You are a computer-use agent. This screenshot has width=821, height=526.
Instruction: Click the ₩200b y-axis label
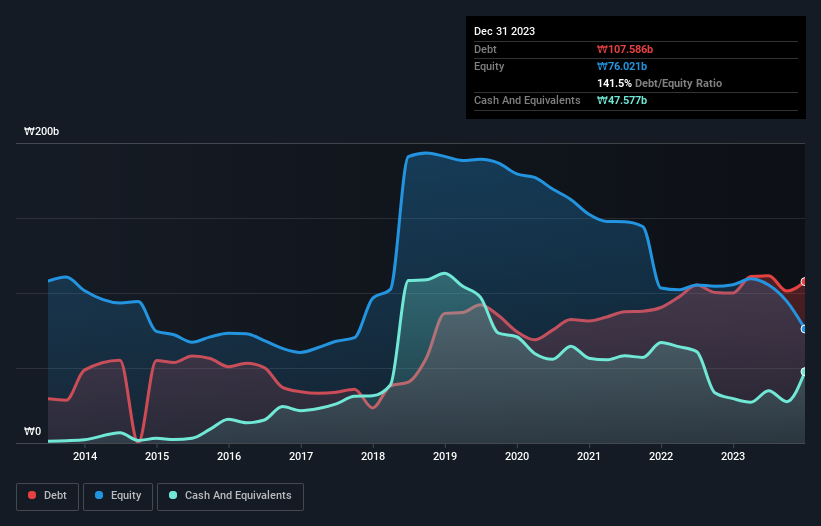point(41,131)
